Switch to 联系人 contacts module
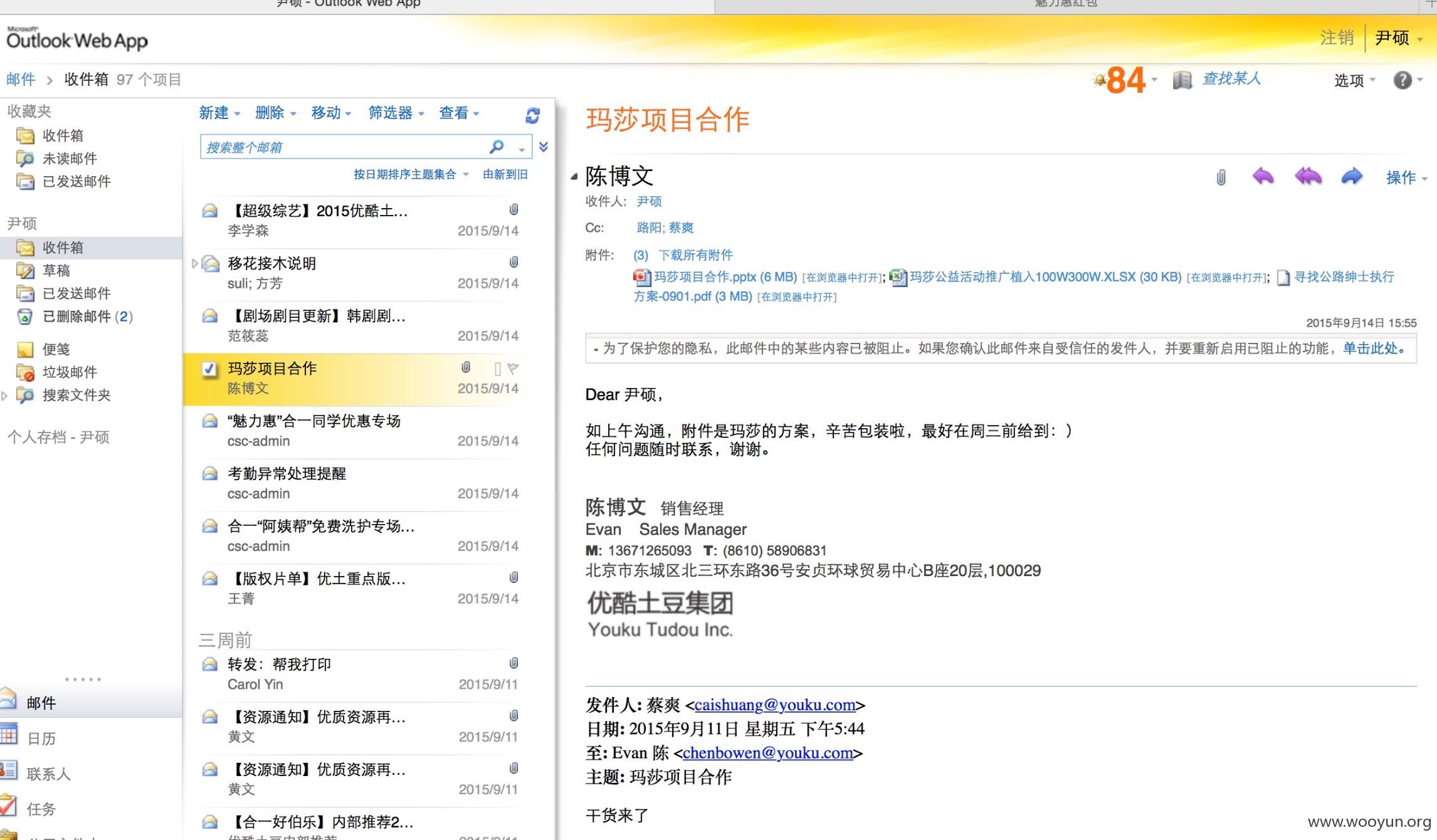 (x=48, y=774)
